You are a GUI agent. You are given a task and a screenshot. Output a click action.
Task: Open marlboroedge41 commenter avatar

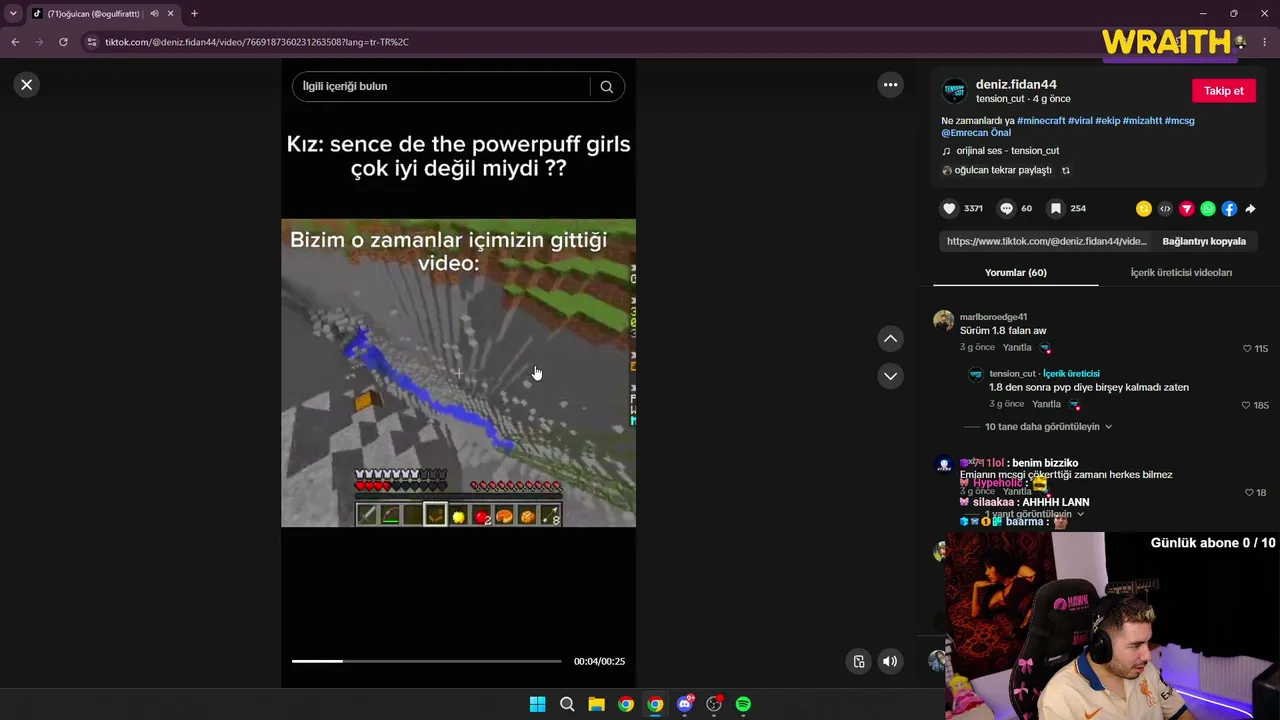(x=943, y=320)
